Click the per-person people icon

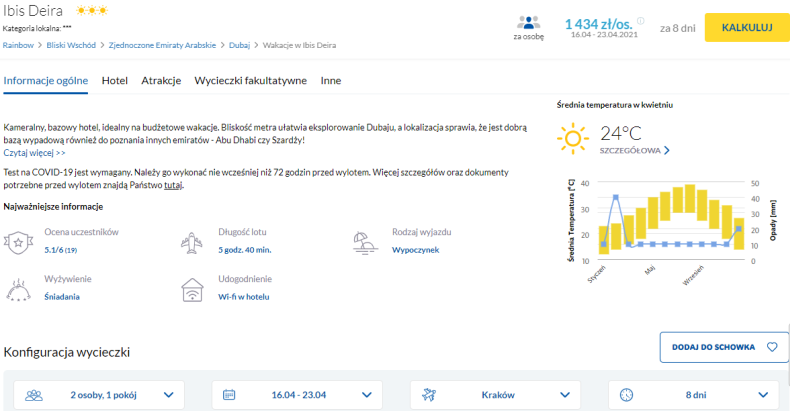point(528,23)
